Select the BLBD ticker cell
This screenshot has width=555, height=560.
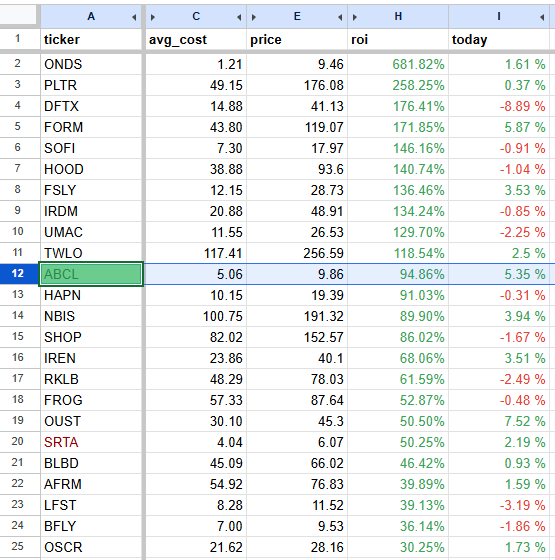pyautogui.click(x=91, y=463)
